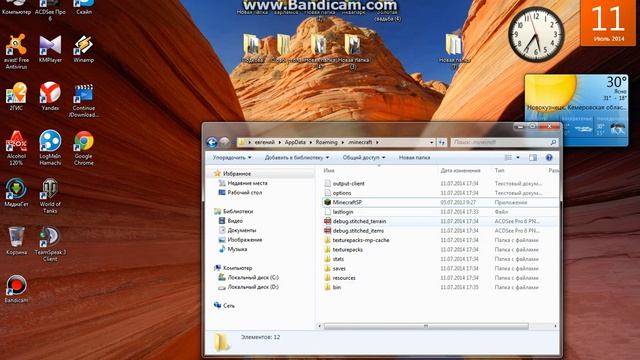The height and width of the screenshot is (360, 640).
Task: Open 2ГИС desktop shortcut
Action: 16,97
